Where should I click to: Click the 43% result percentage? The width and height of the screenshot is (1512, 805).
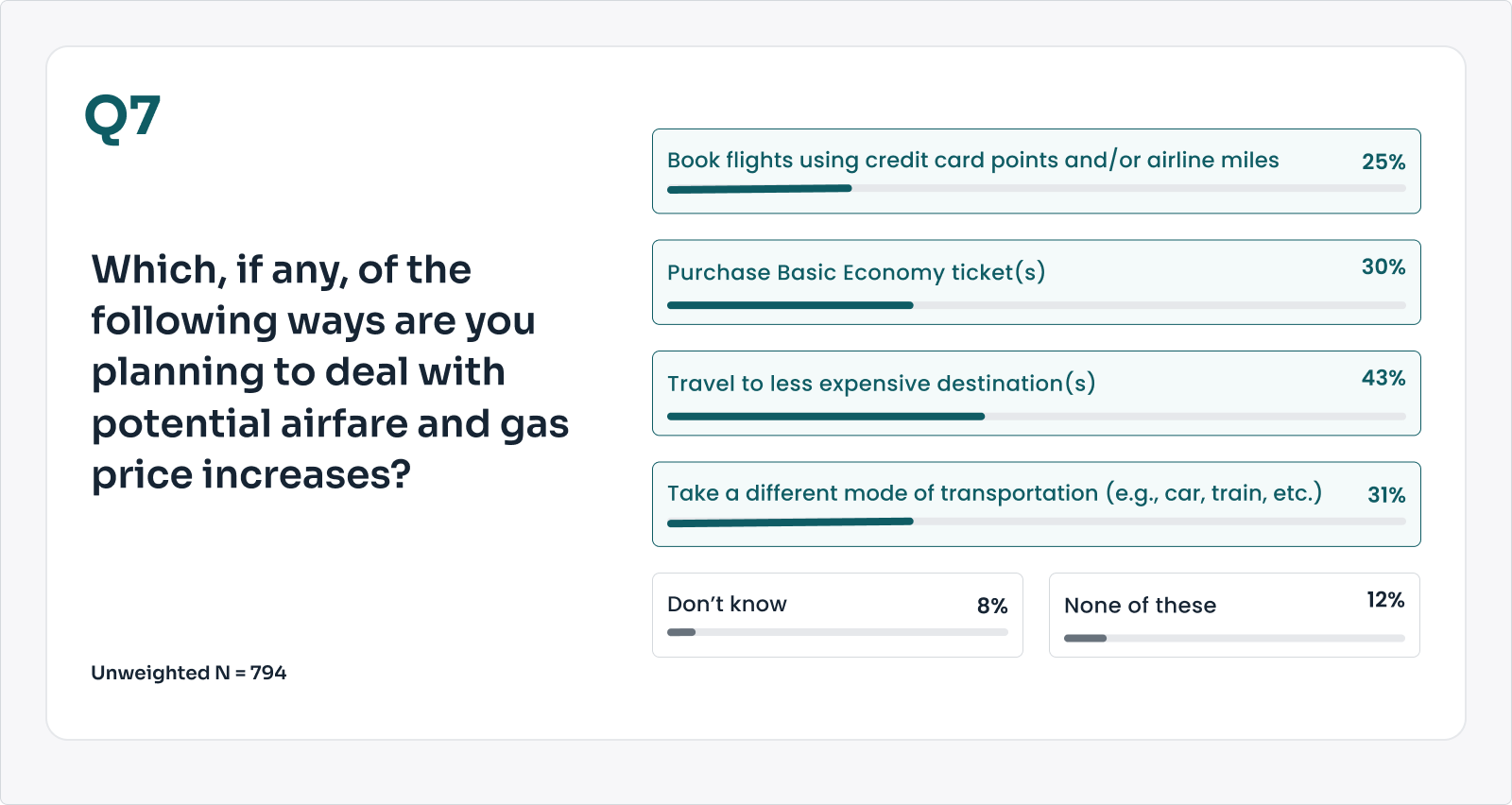1383,378
